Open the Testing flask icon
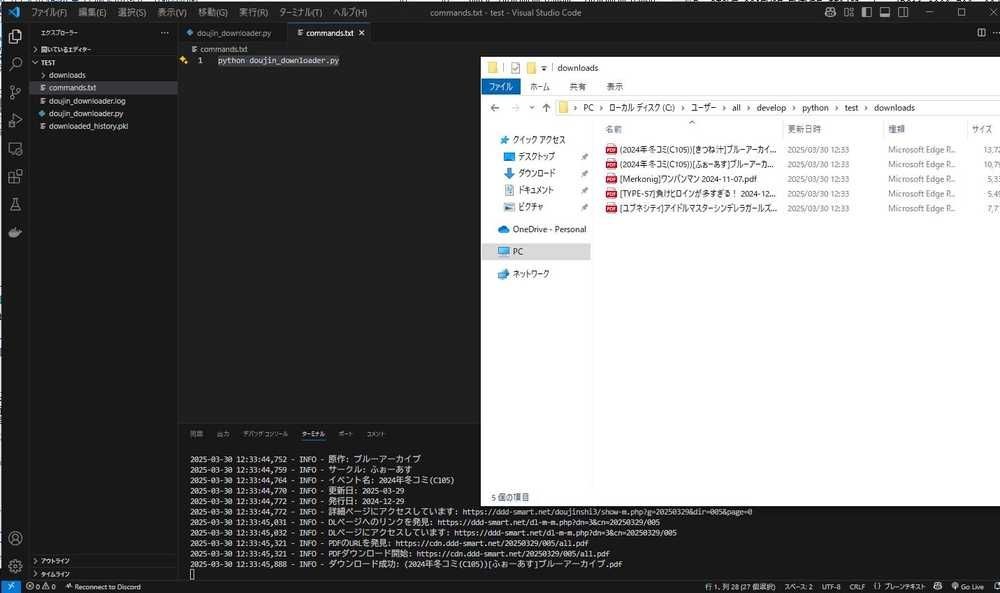 tap(15, 205)
